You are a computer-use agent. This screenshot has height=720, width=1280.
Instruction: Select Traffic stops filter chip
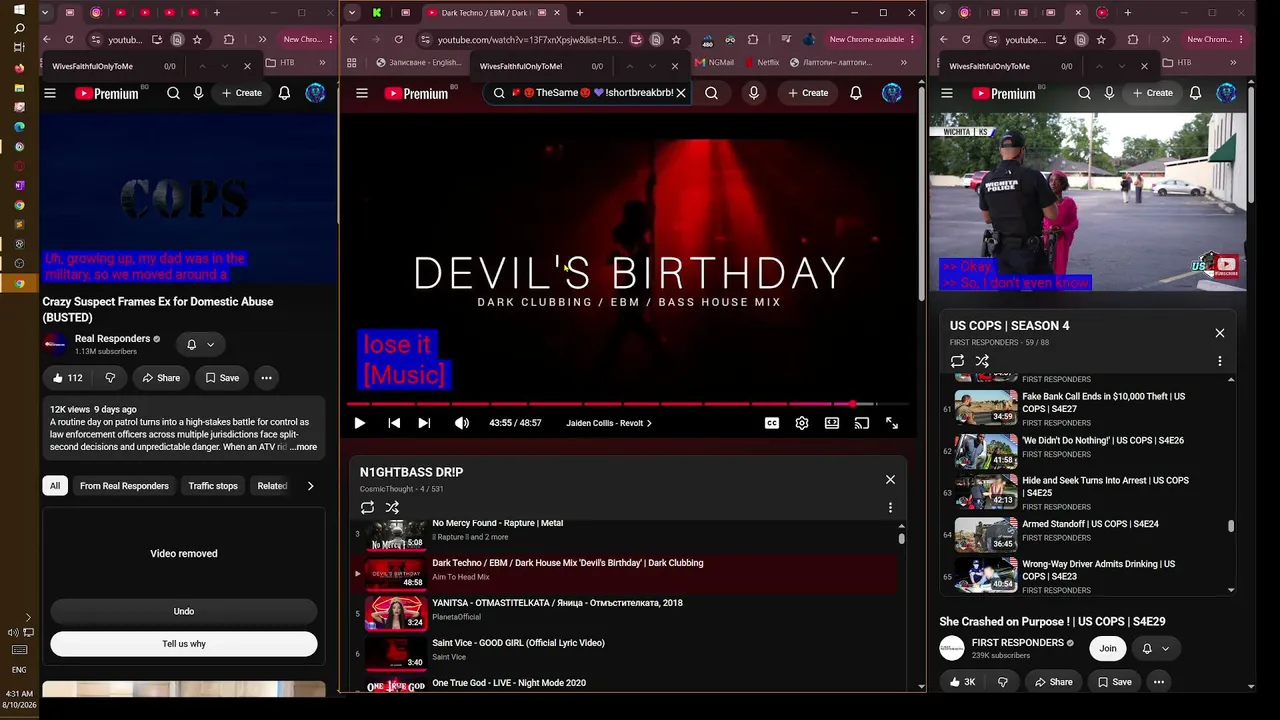(213, 486)
